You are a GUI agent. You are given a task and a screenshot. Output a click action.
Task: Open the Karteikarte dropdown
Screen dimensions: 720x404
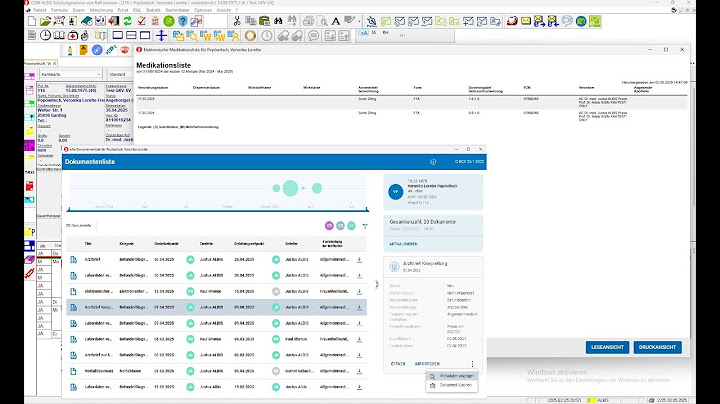coord(71,74)
